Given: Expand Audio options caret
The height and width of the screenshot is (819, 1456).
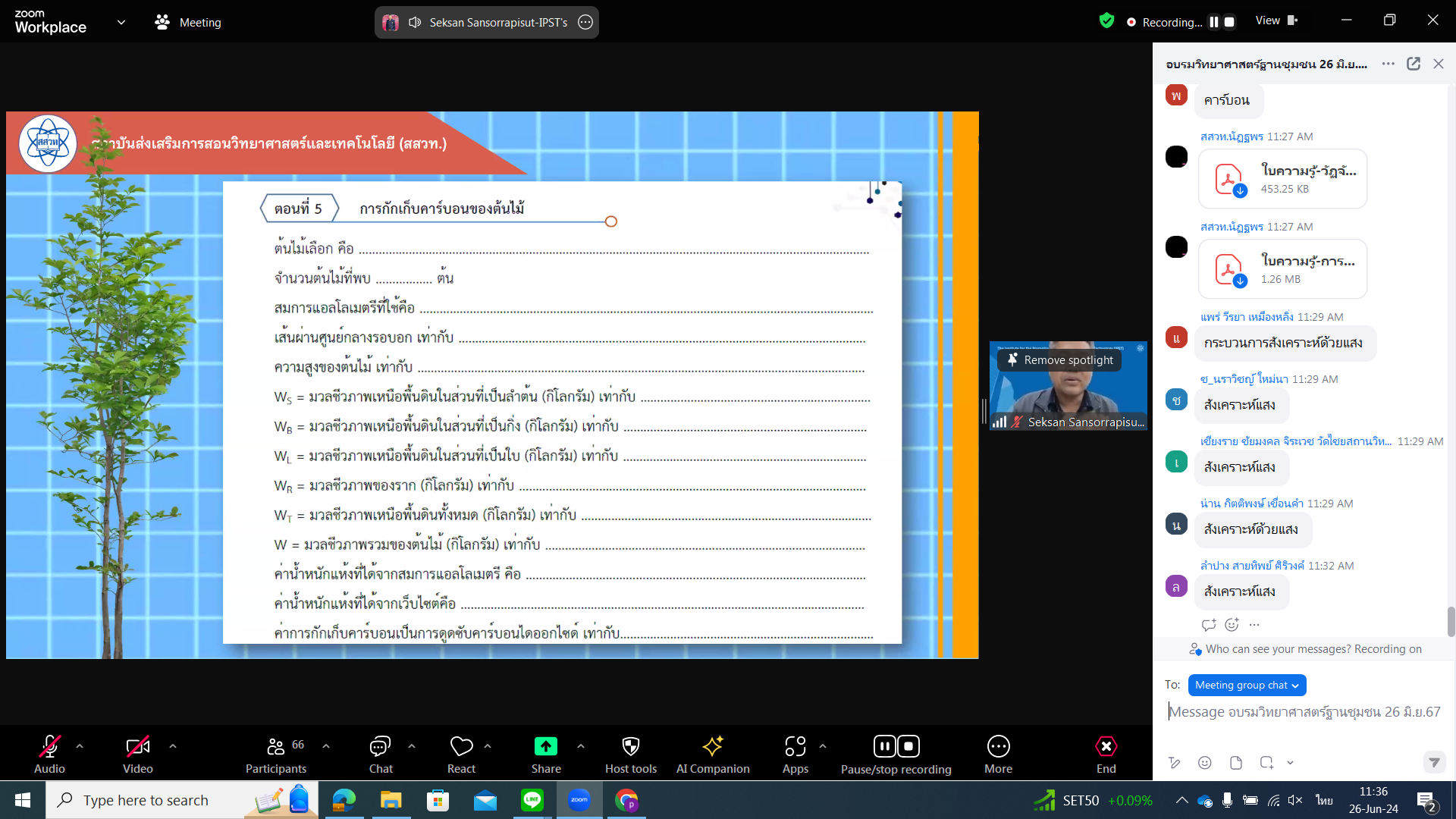Looking at the screenshot, I should [80, 746].
